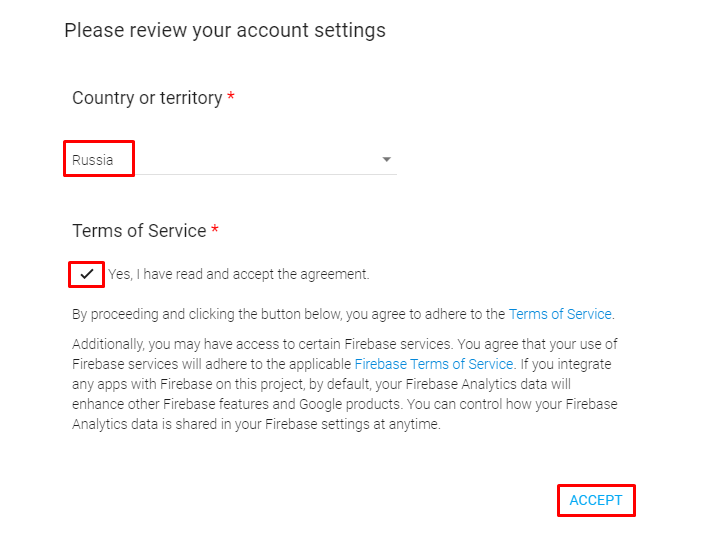The width and height of the screenshot is (707, 533).
Task: Toggle the accept agreement checkbox
Action: 87,274
